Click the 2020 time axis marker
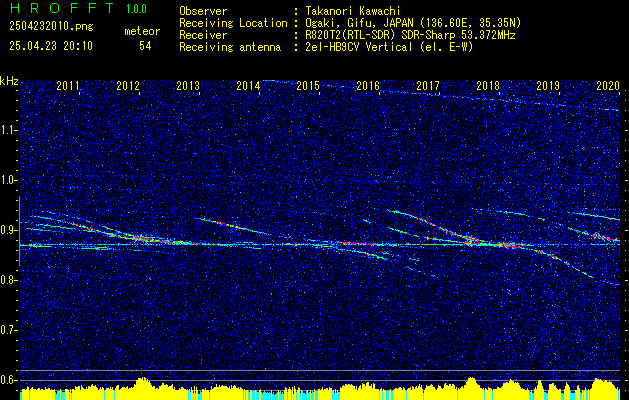The height and width of the screenshot is (400, 629). 608,85
